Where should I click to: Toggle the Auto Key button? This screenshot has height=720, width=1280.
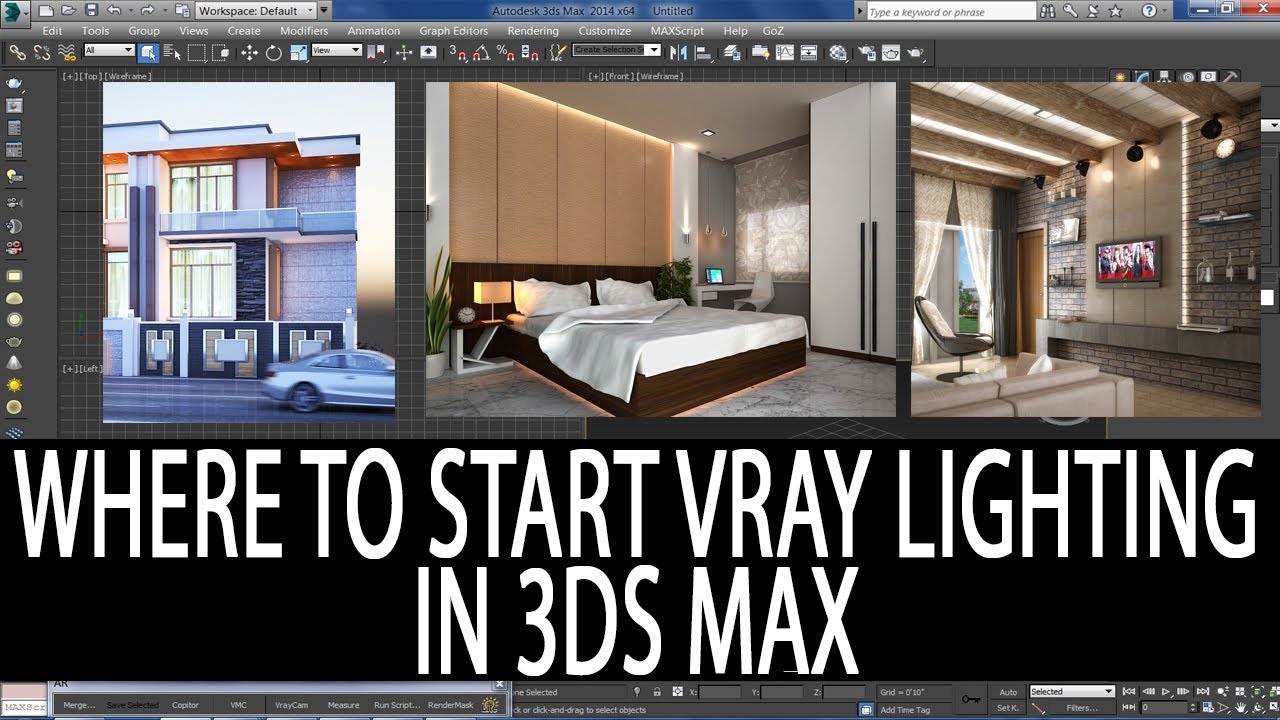(1008, 692)
